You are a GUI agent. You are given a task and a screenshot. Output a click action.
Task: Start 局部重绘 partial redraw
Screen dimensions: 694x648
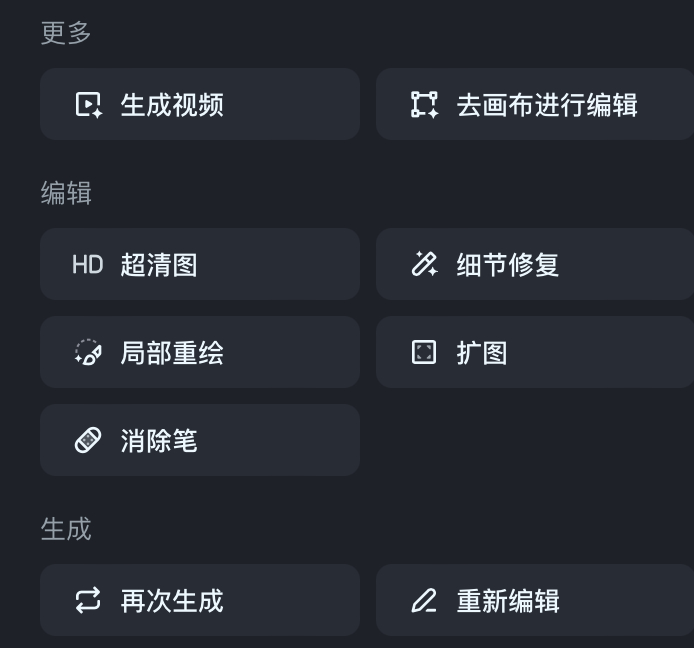(x=172, y=353)
